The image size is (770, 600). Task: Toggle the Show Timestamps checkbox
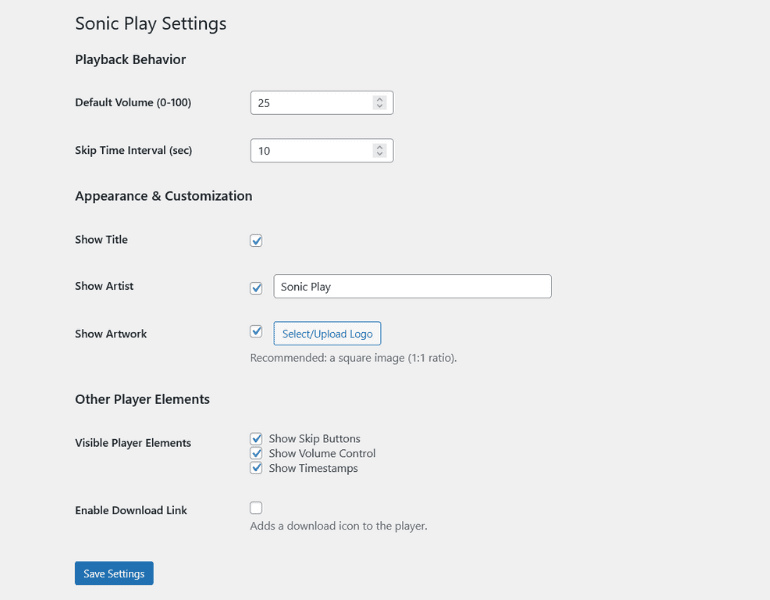[256, 468]
